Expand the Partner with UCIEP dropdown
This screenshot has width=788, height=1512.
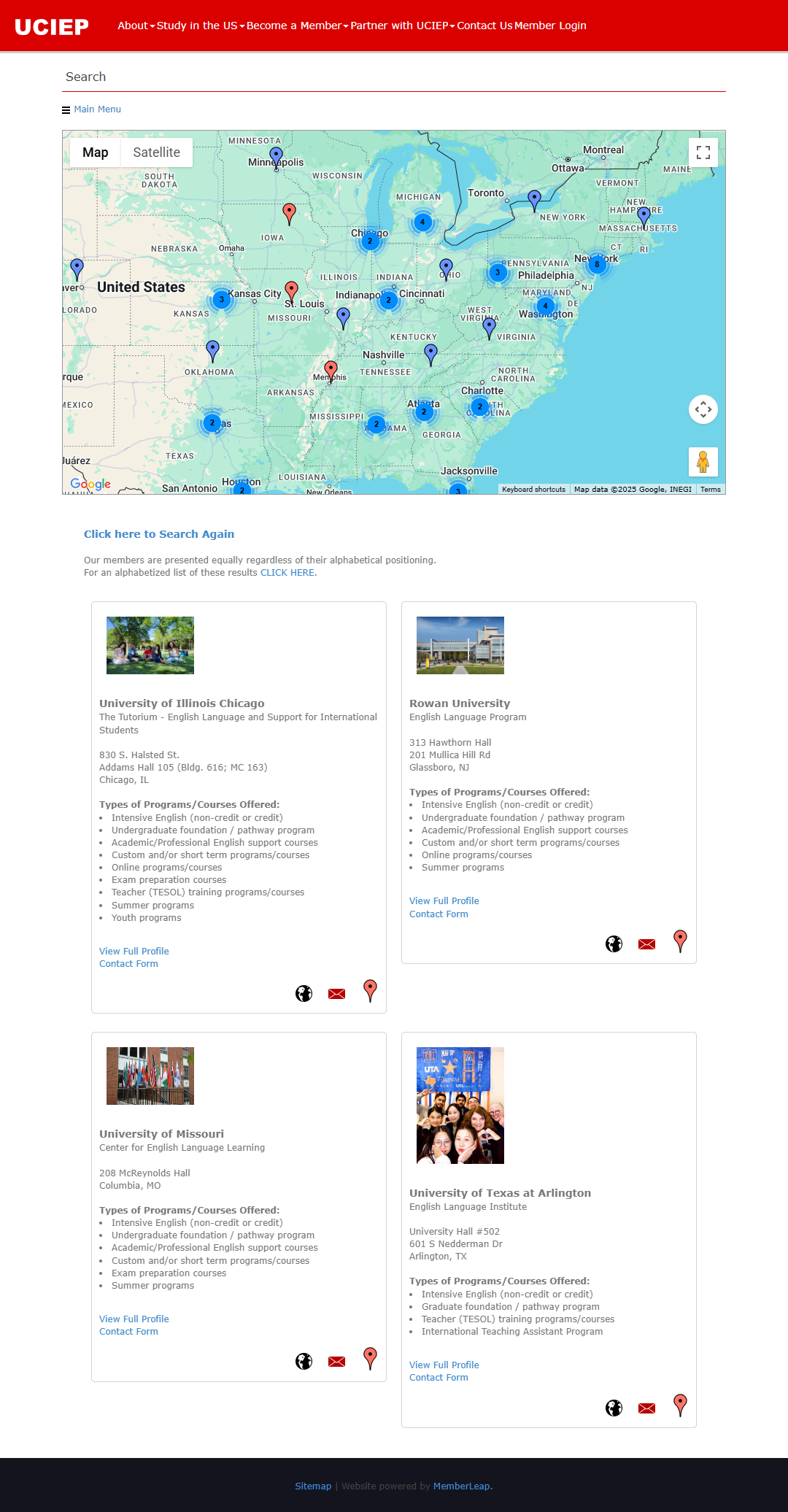(403, 26)
